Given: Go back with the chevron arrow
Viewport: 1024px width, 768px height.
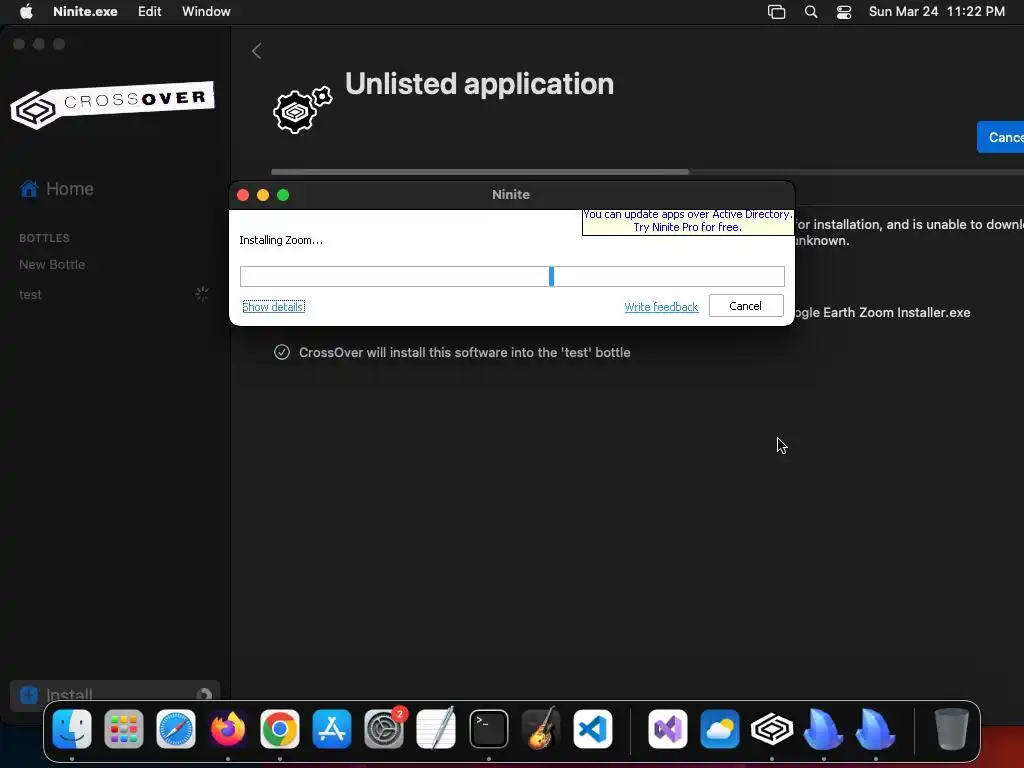Looking at the screenshot, I should [x=257, y=51].
